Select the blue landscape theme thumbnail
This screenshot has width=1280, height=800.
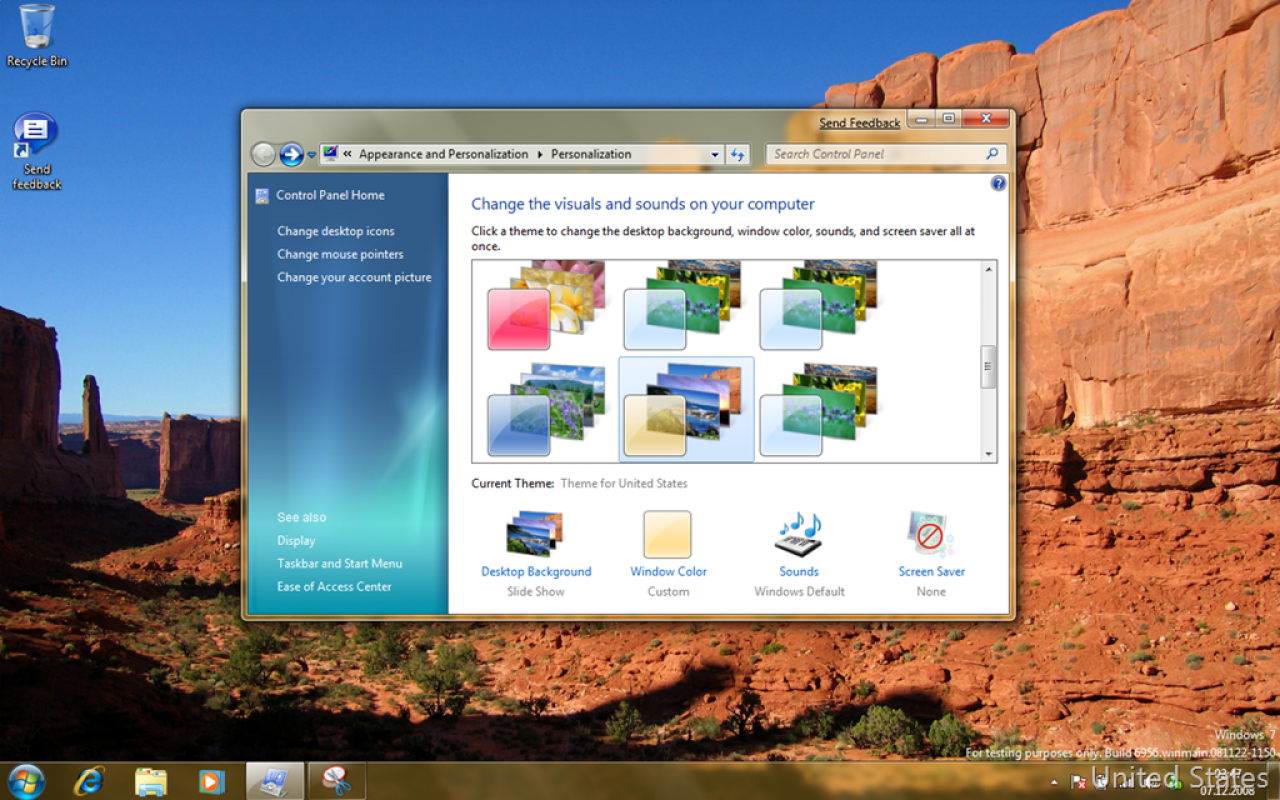click(x=546, y=410)
